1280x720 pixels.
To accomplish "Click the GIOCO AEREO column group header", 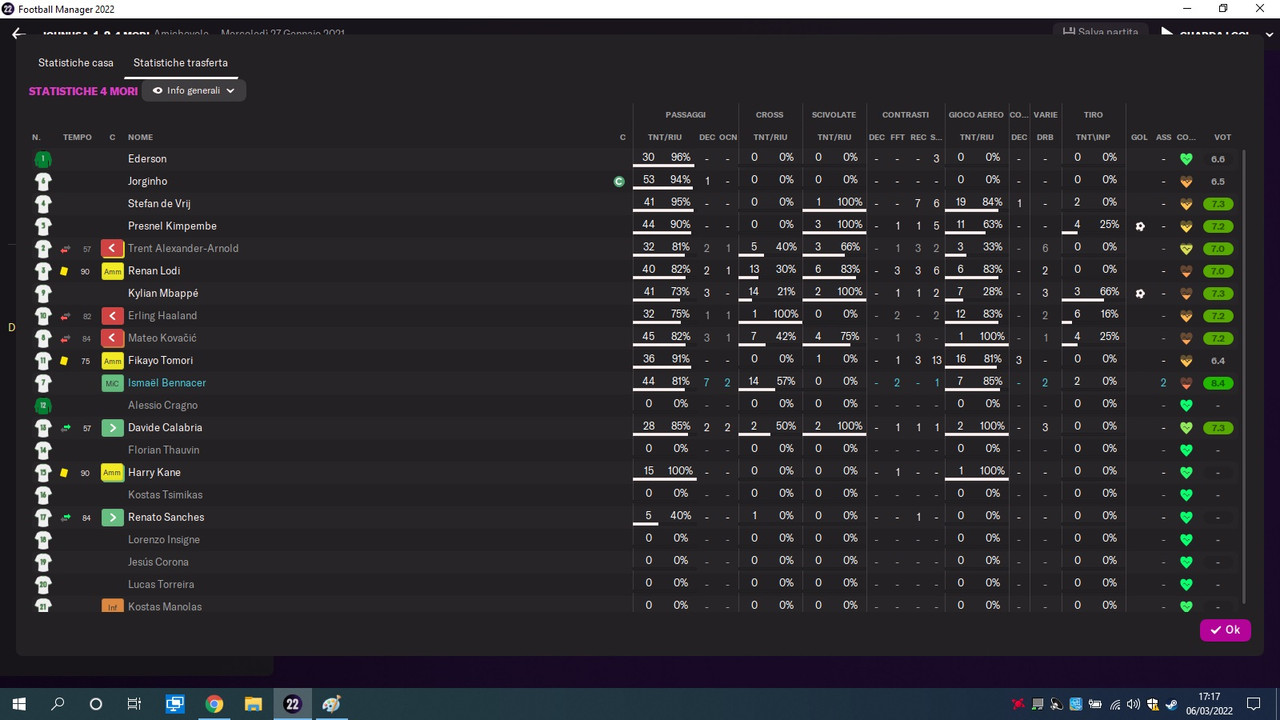I will 977,115.
